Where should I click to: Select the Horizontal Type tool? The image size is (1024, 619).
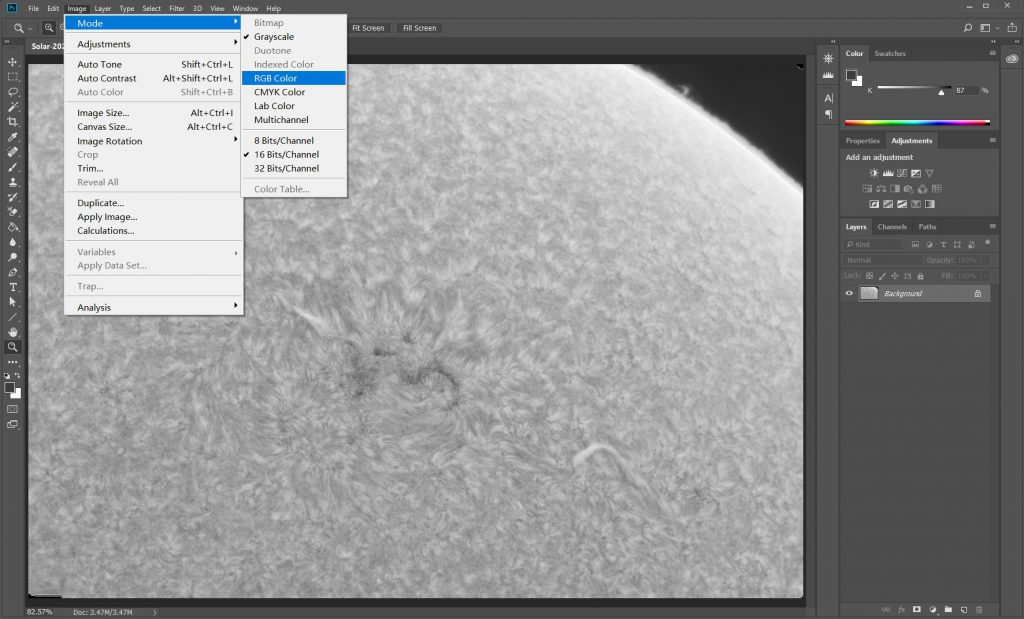coord(13,287)
